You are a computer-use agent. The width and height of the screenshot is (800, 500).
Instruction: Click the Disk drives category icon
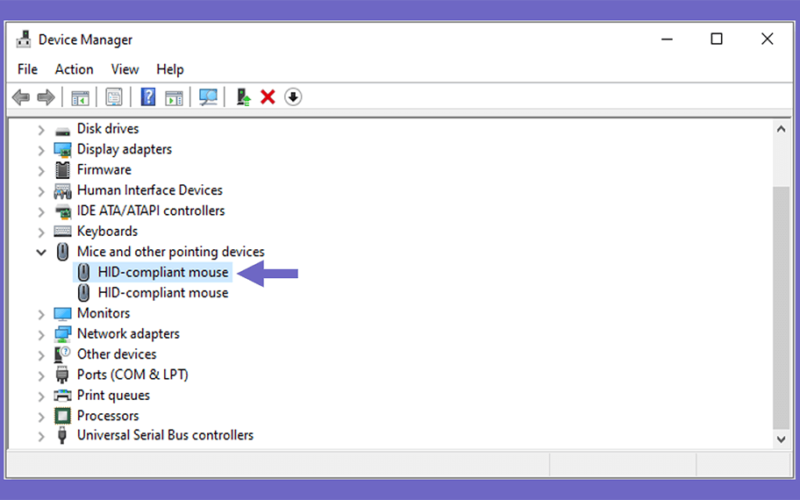(x=63, y=130)
